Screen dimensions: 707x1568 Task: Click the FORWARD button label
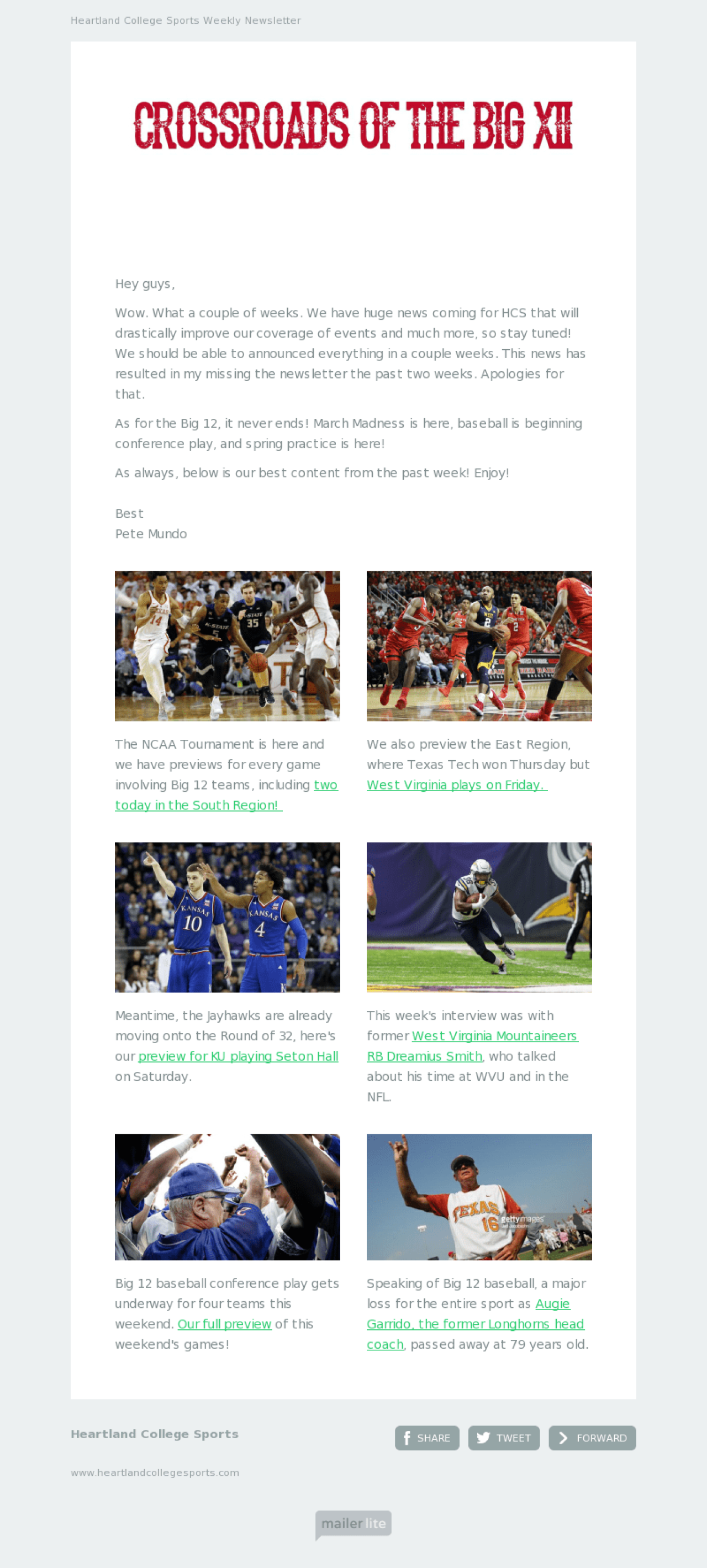click(602, 1438)
